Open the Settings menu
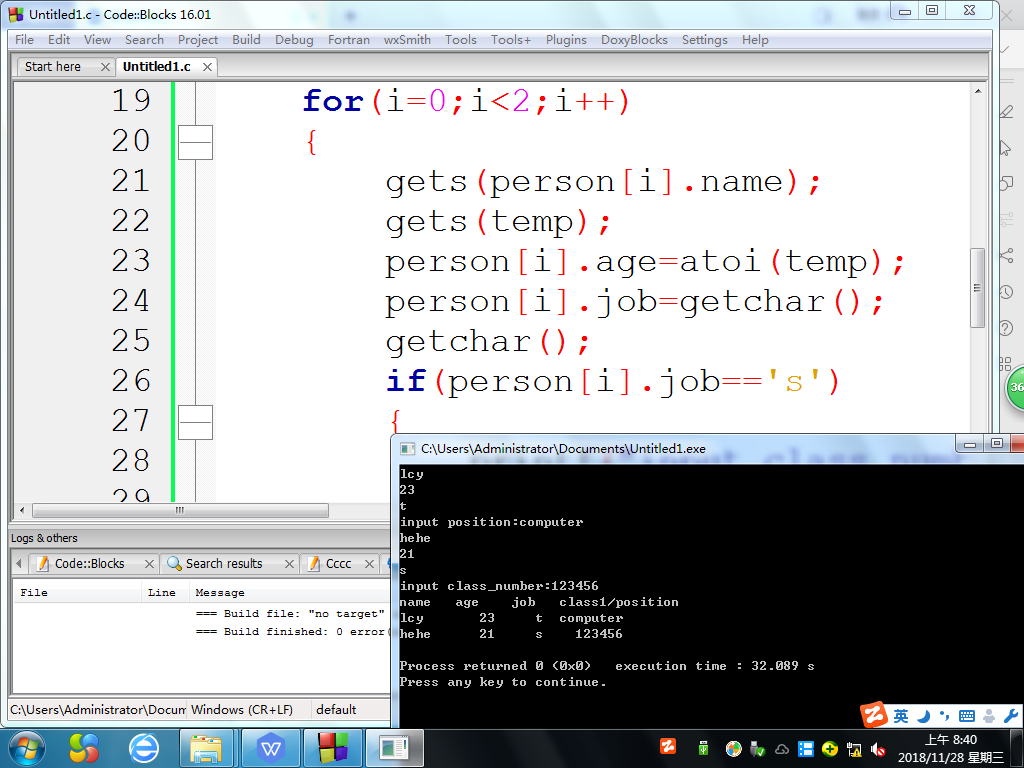 pyautogui.click(x=705, y=40)
